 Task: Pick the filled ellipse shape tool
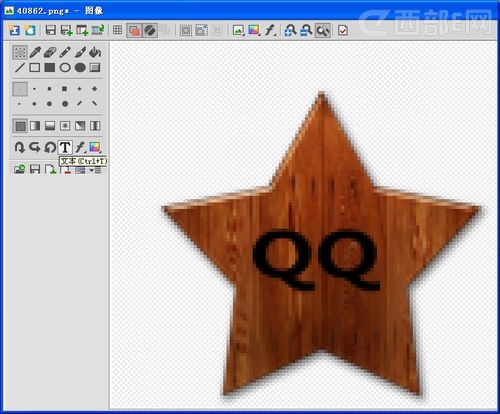tap(80, 68)
